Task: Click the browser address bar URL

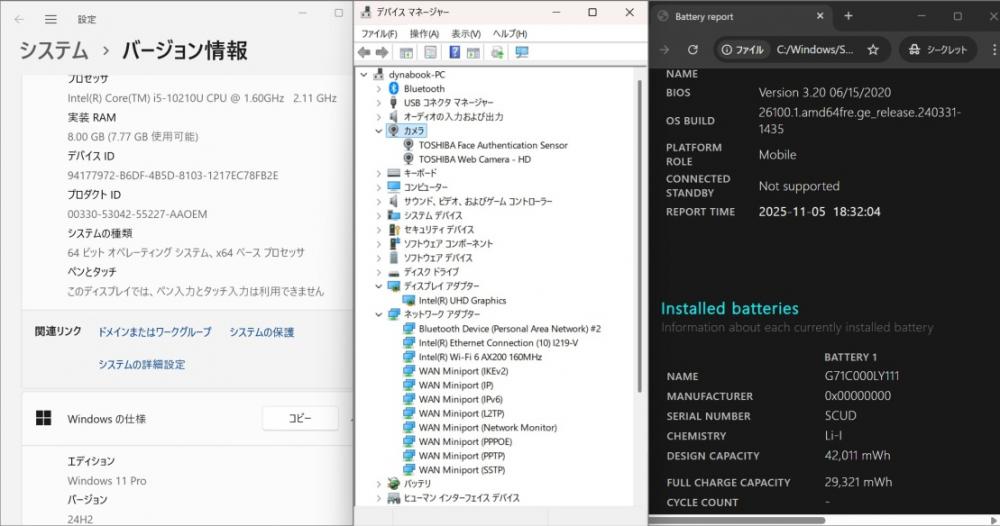Action: 814,49
